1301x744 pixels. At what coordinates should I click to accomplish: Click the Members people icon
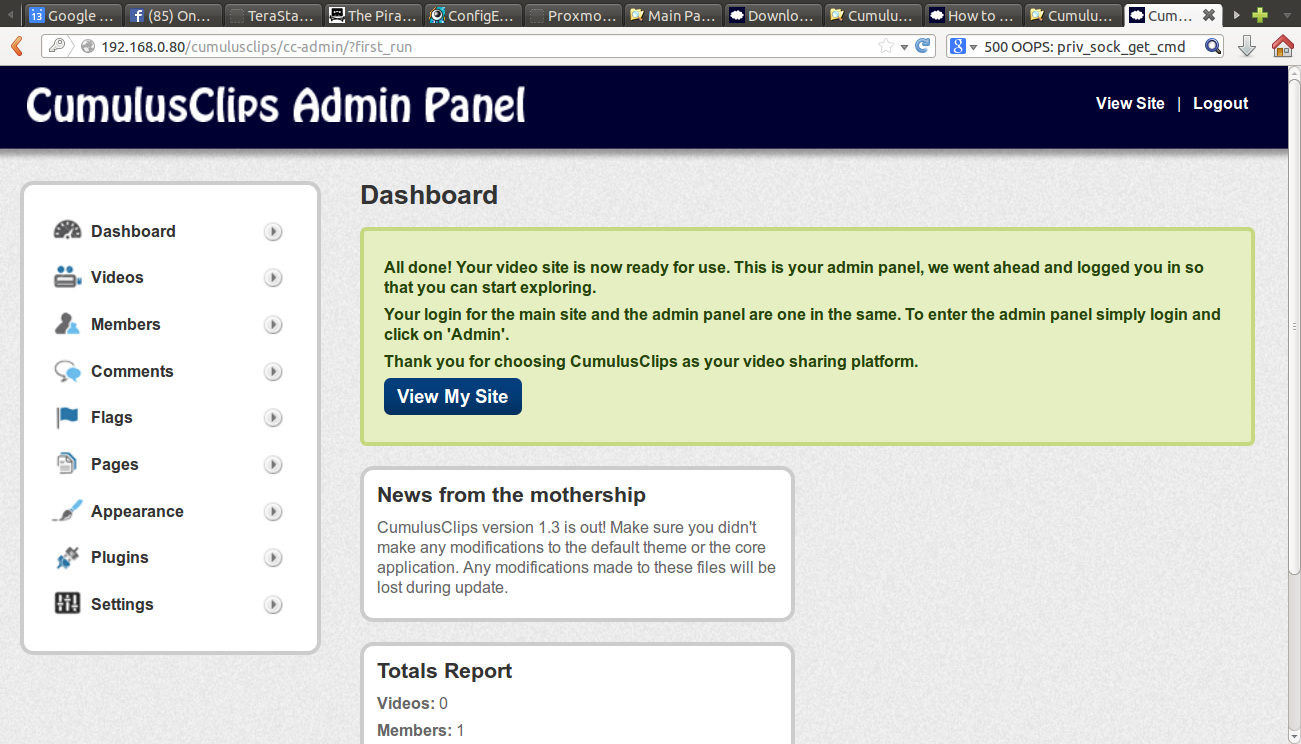pyautogui.click(x=67, y=324)
